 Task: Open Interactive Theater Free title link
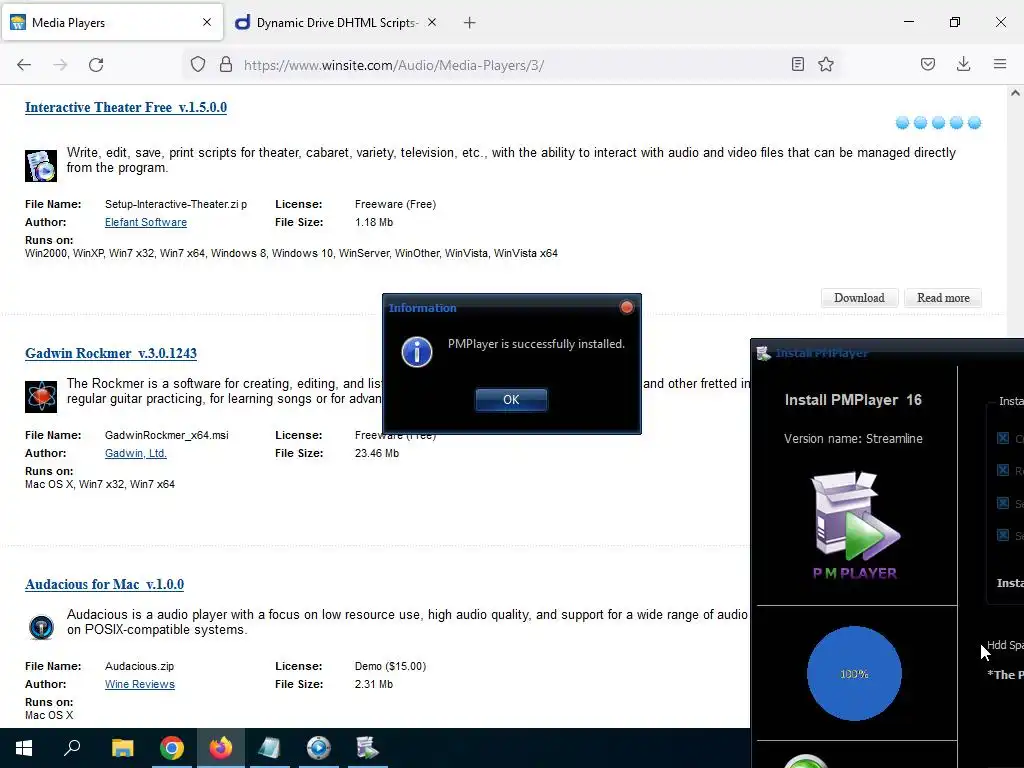126,107
